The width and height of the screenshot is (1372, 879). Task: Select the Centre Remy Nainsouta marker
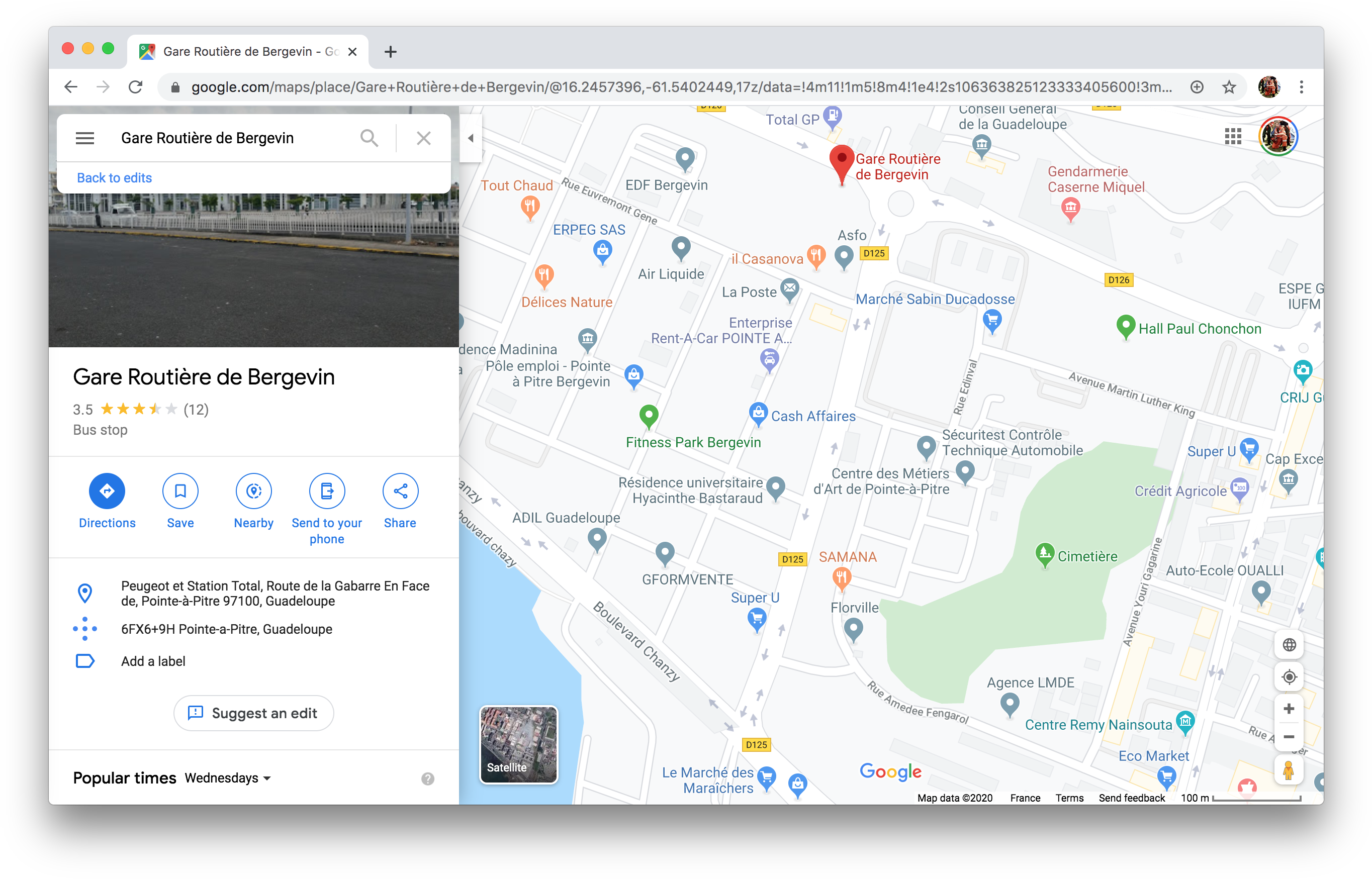click(x=1185, y=722)
